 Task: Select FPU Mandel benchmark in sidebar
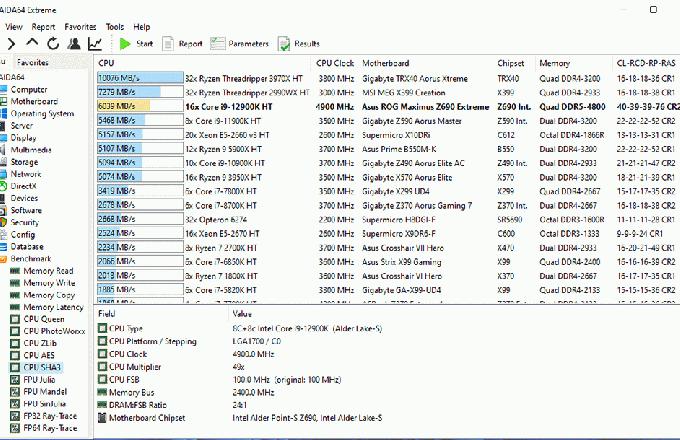point(45,391)
